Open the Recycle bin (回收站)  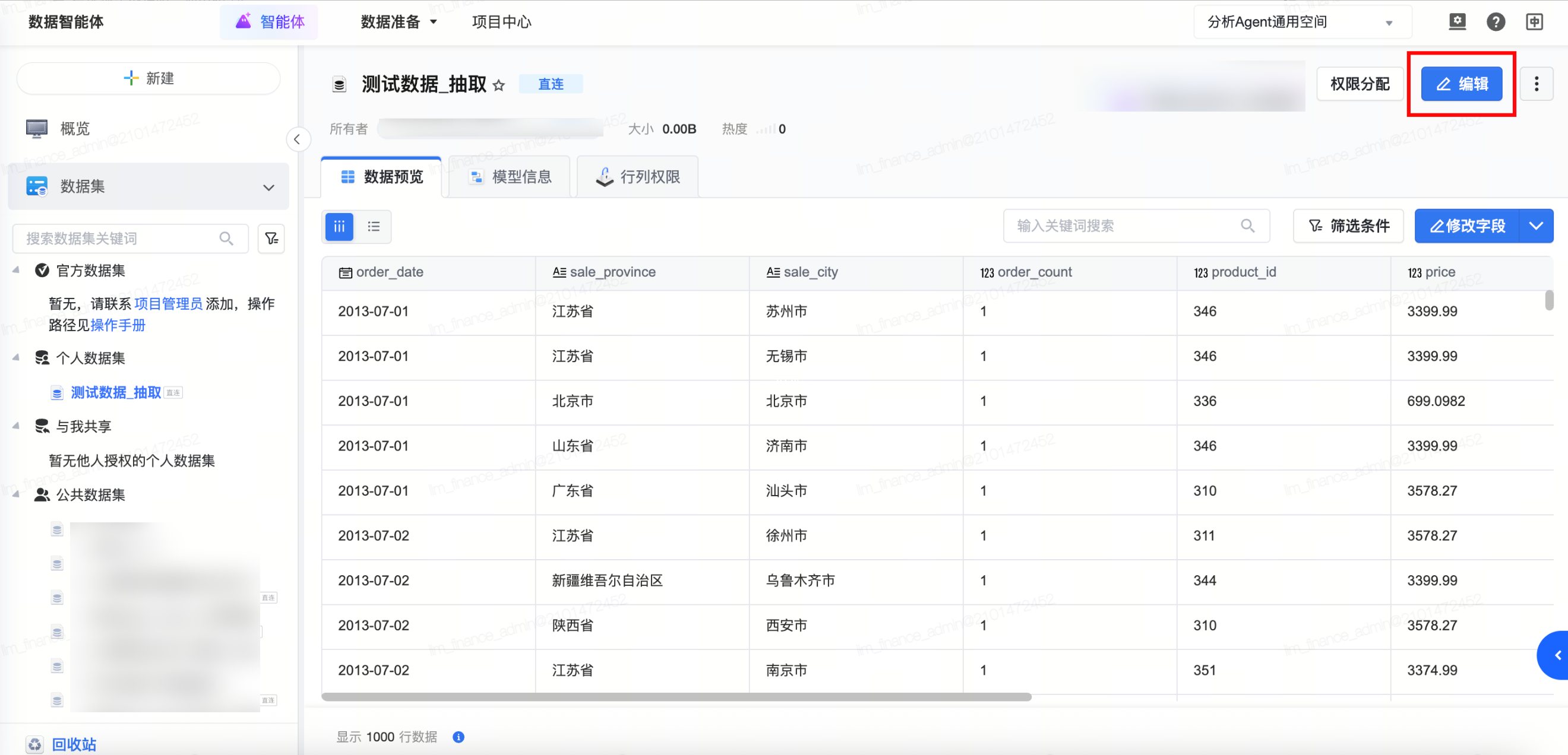[73, 744]
